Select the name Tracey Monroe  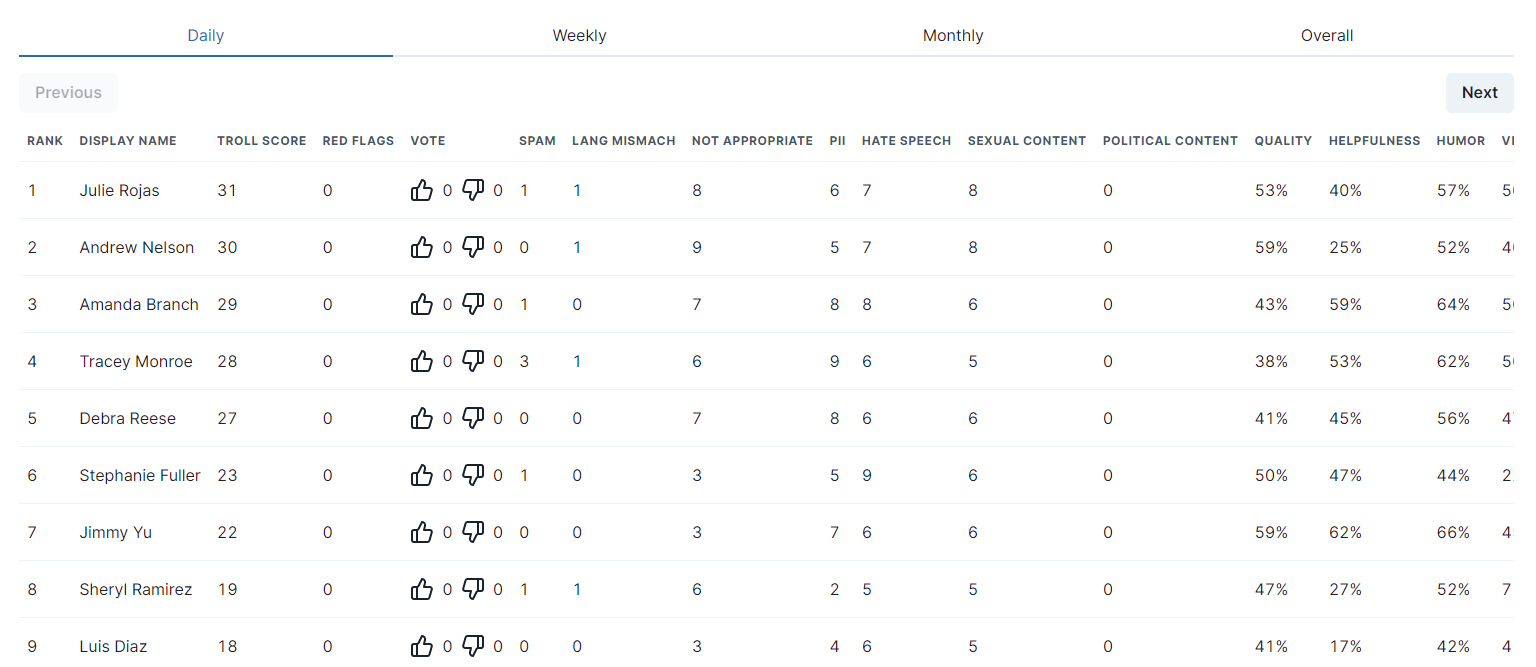pos(136,361)
